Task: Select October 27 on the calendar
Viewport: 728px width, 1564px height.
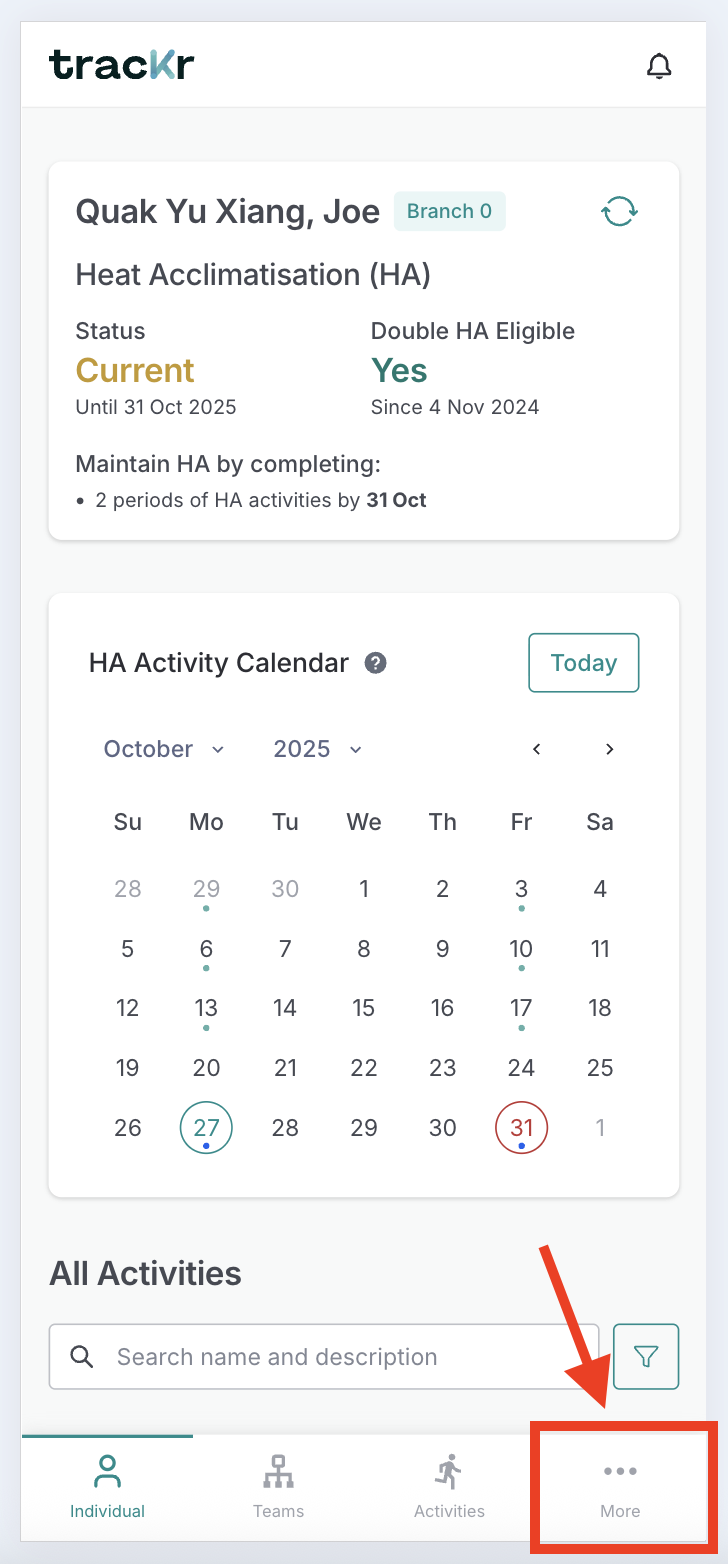Action: coord(206,1128)
